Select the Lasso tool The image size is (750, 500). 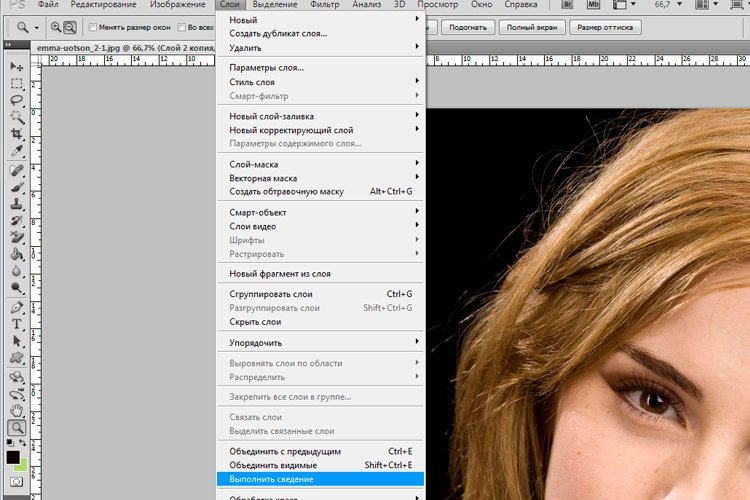[17, 101]
